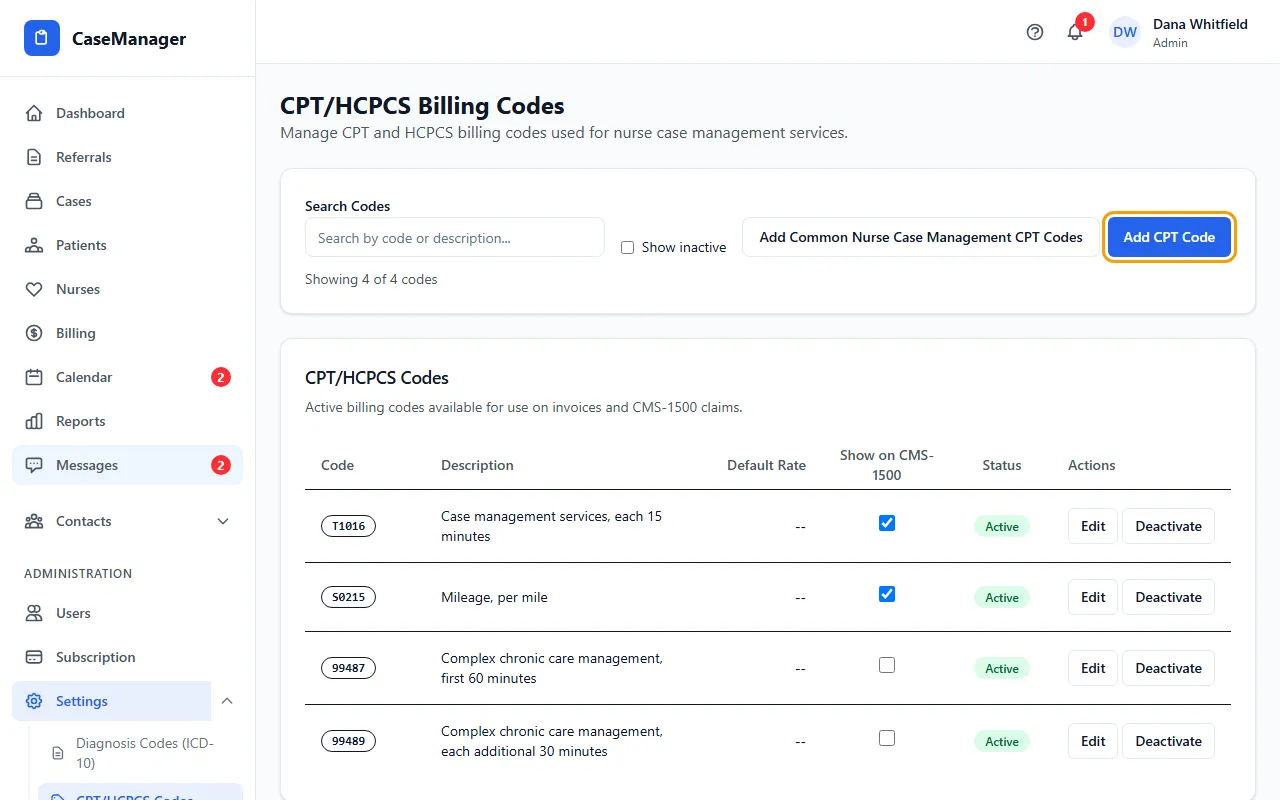Go to the Messages page

pos(127,465)
